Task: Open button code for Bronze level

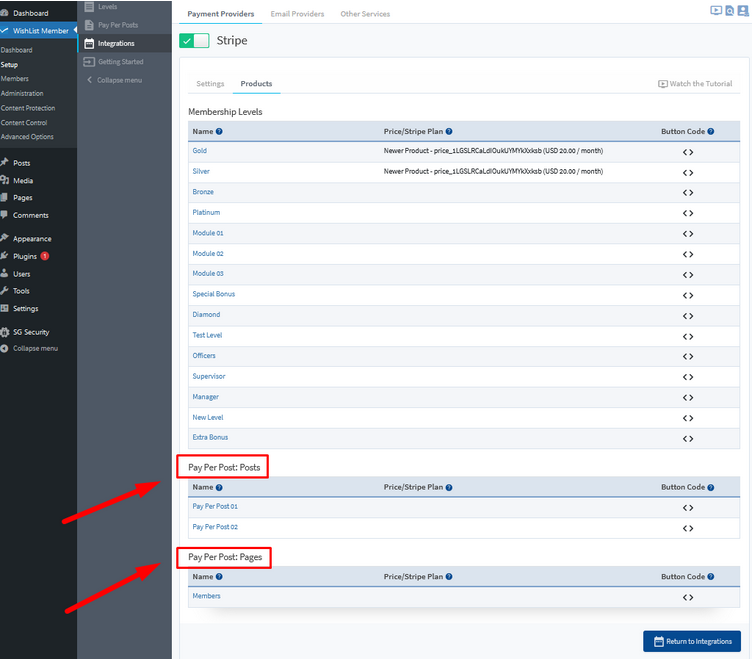Action: click(x=688, y=193)
